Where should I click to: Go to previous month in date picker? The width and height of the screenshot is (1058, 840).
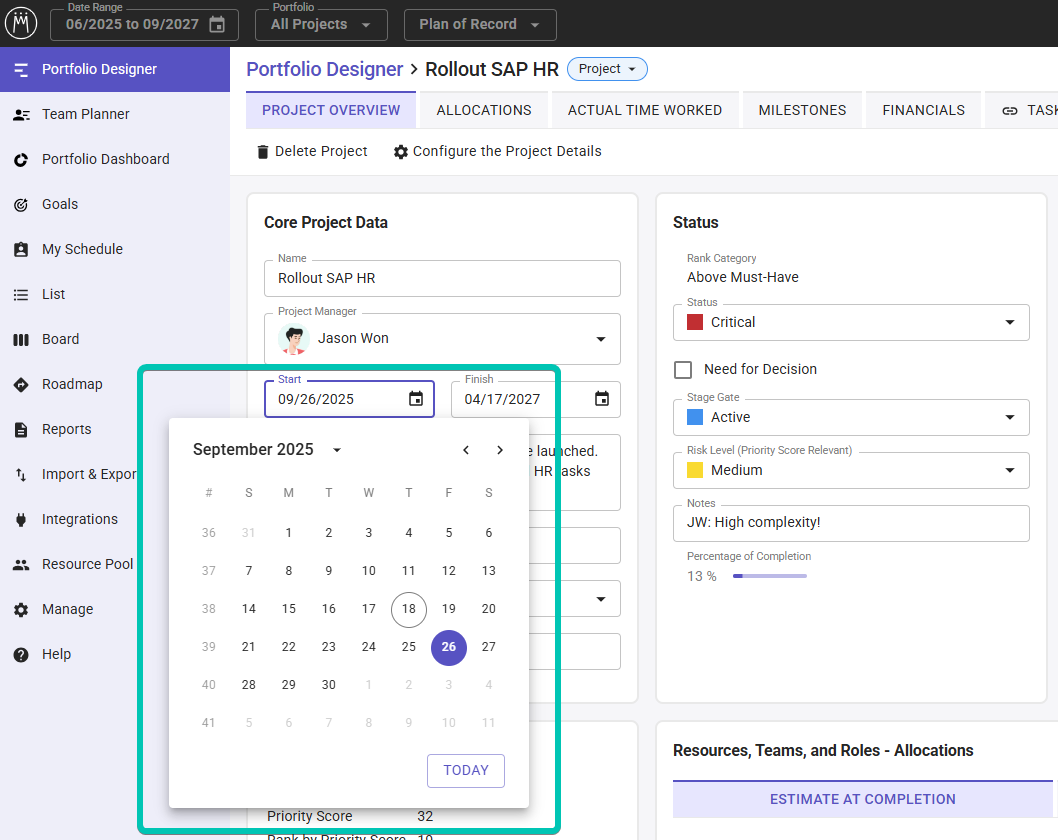[466, 450]
